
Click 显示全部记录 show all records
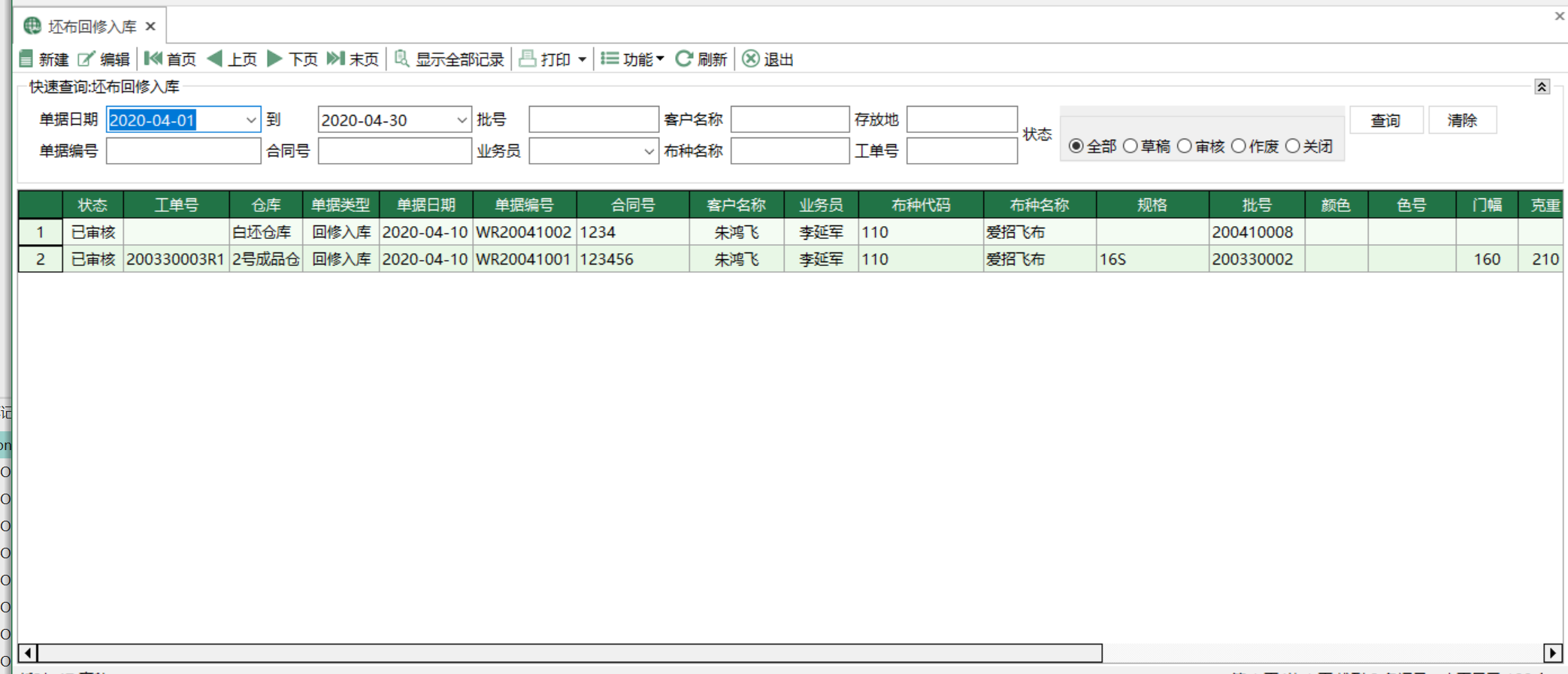[x=450, y=59]
